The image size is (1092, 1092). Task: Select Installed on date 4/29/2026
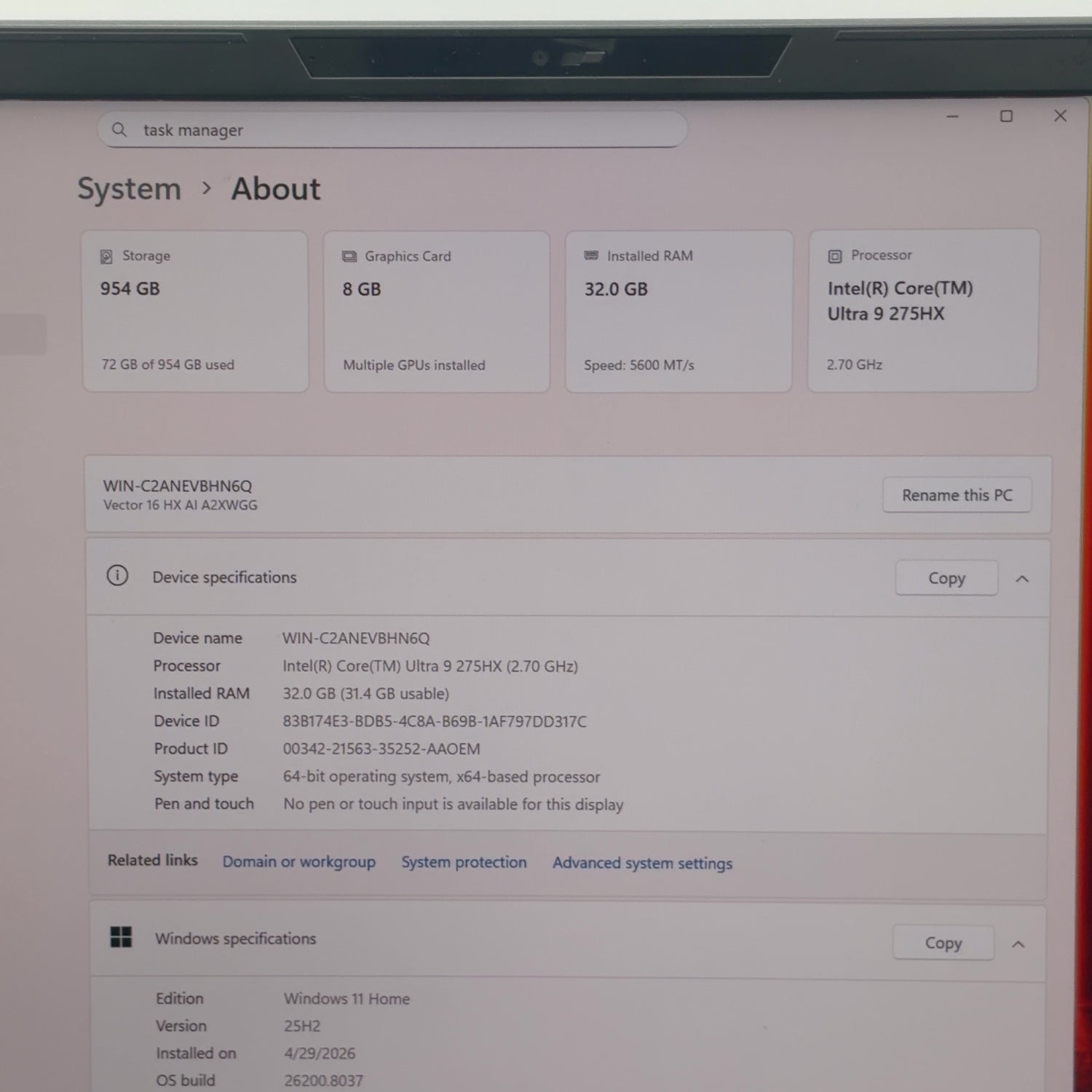(x=320, y=1053)
